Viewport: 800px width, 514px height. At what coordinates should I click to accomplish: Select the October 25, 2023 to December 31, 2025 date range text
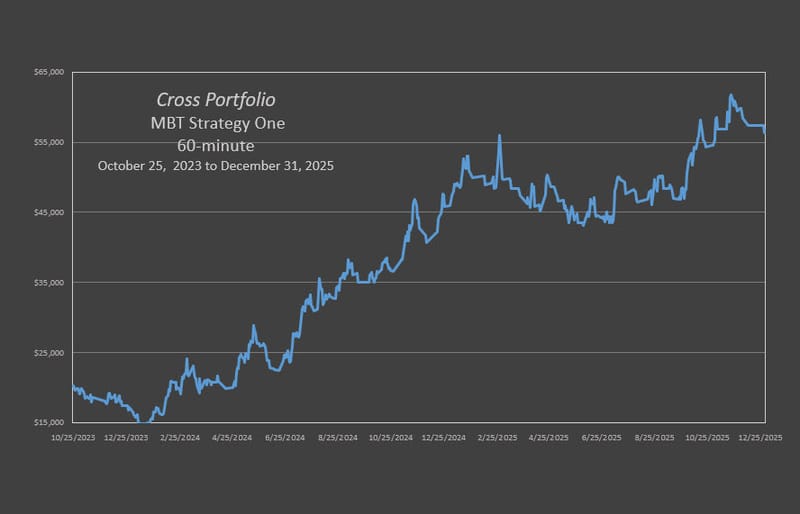click(216, 165)
